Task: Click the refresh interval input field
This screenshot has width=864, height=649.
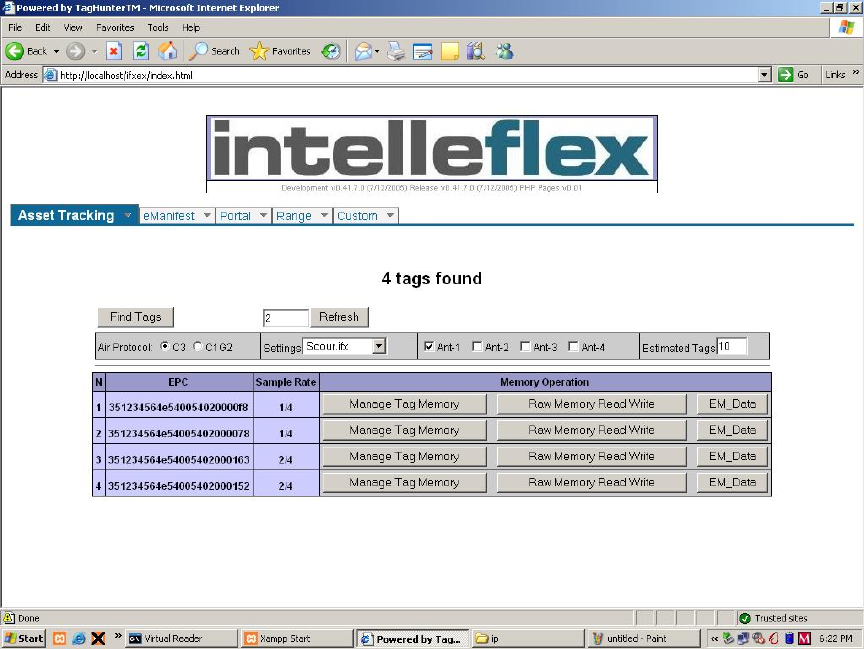Action: point(285,318)
